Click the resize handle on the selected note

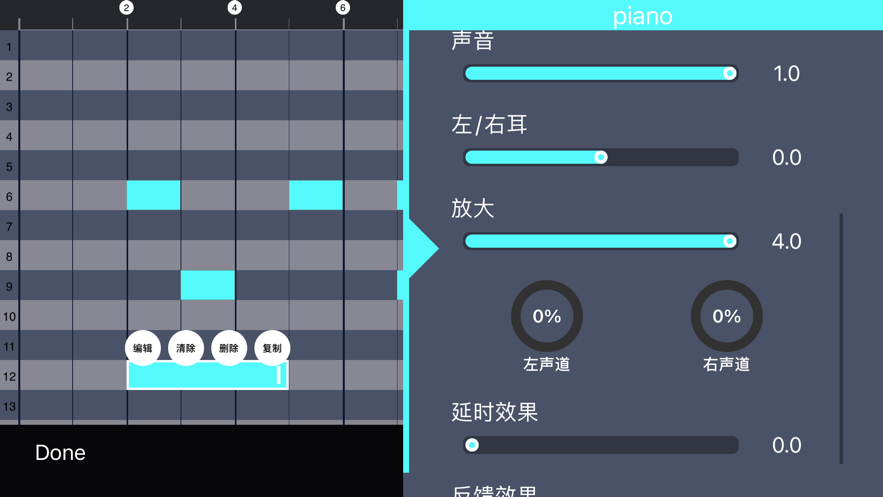(x=278, y=375)
